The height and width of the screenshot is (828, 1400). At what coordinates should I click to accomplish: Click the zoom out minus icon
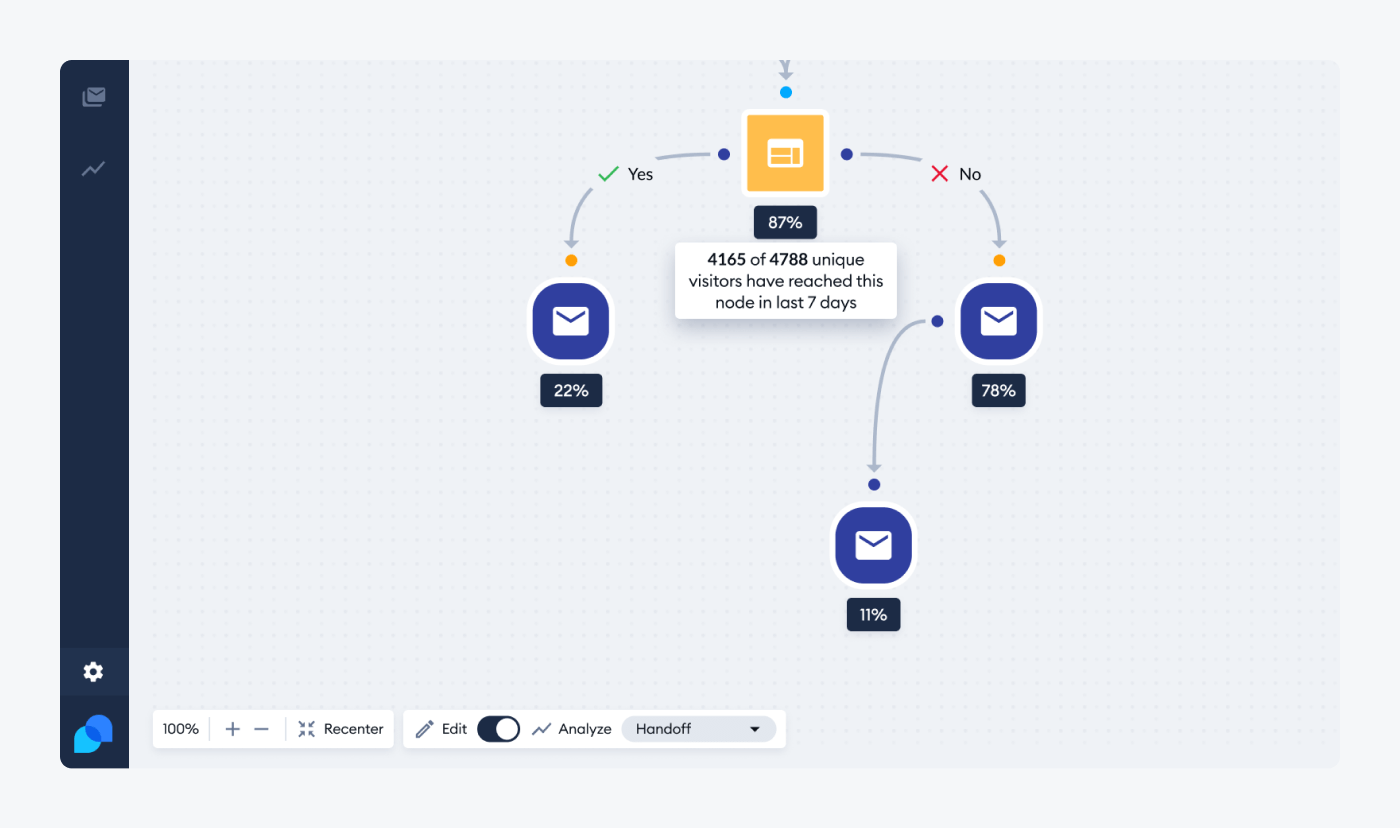click(x=262, y=729)
